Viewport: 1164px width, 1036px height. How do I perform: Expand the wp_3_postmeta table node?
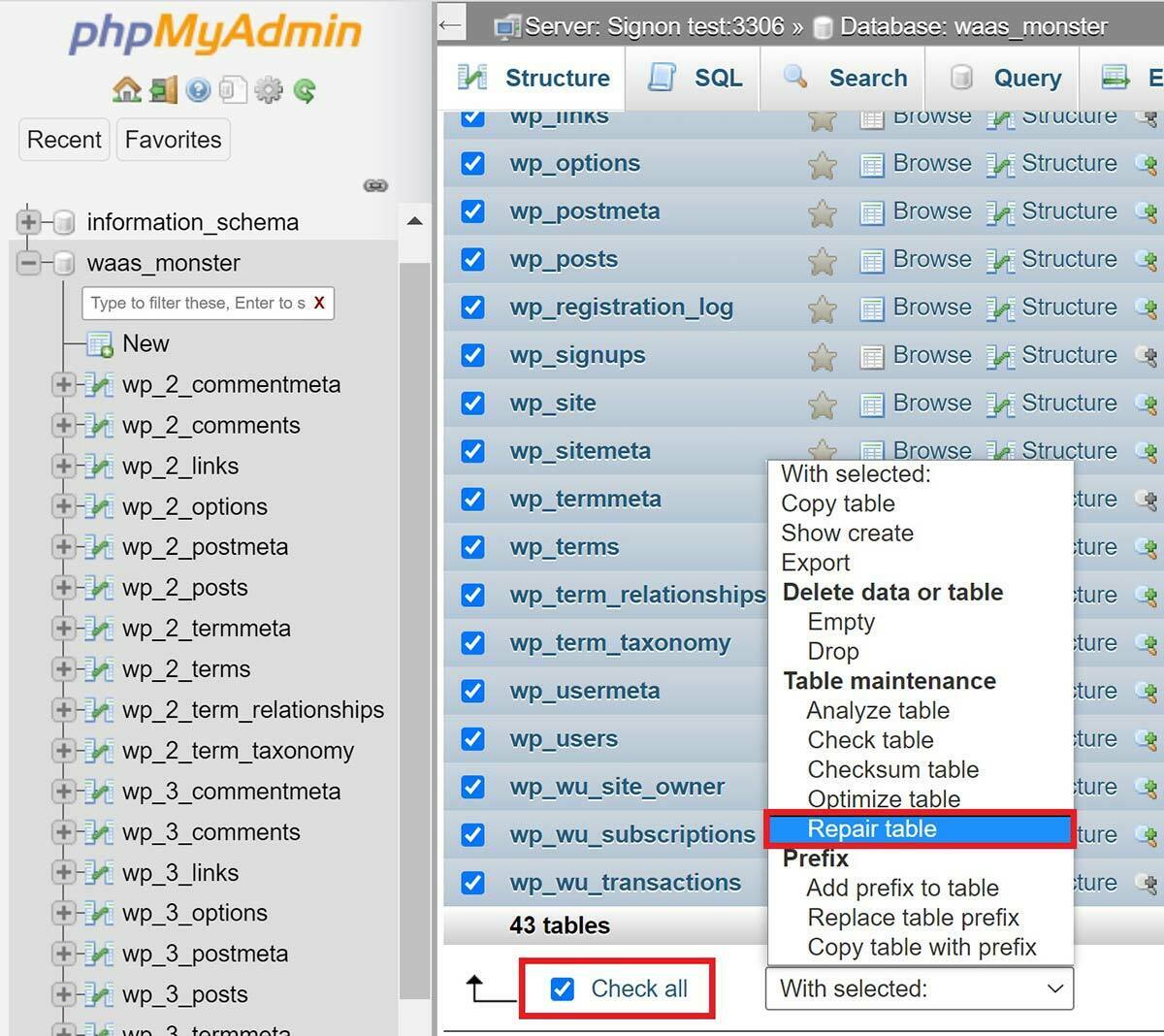coord(64,954)
